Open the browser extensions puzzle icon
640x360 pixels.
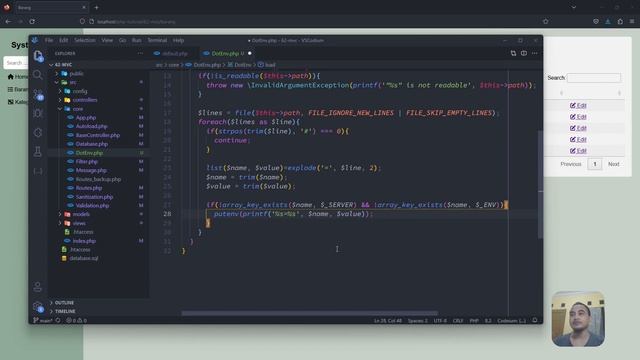(x=620, y=21)
